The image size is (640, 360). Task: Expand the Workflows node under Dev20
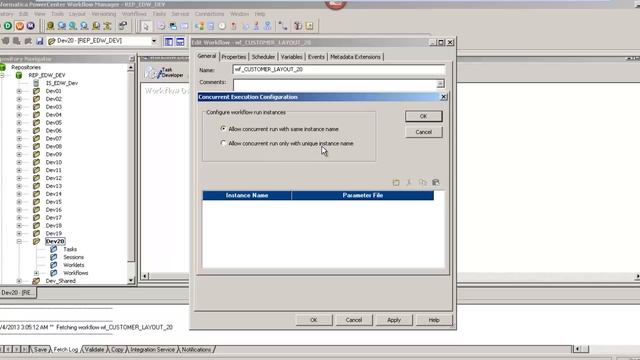[36, 273]
